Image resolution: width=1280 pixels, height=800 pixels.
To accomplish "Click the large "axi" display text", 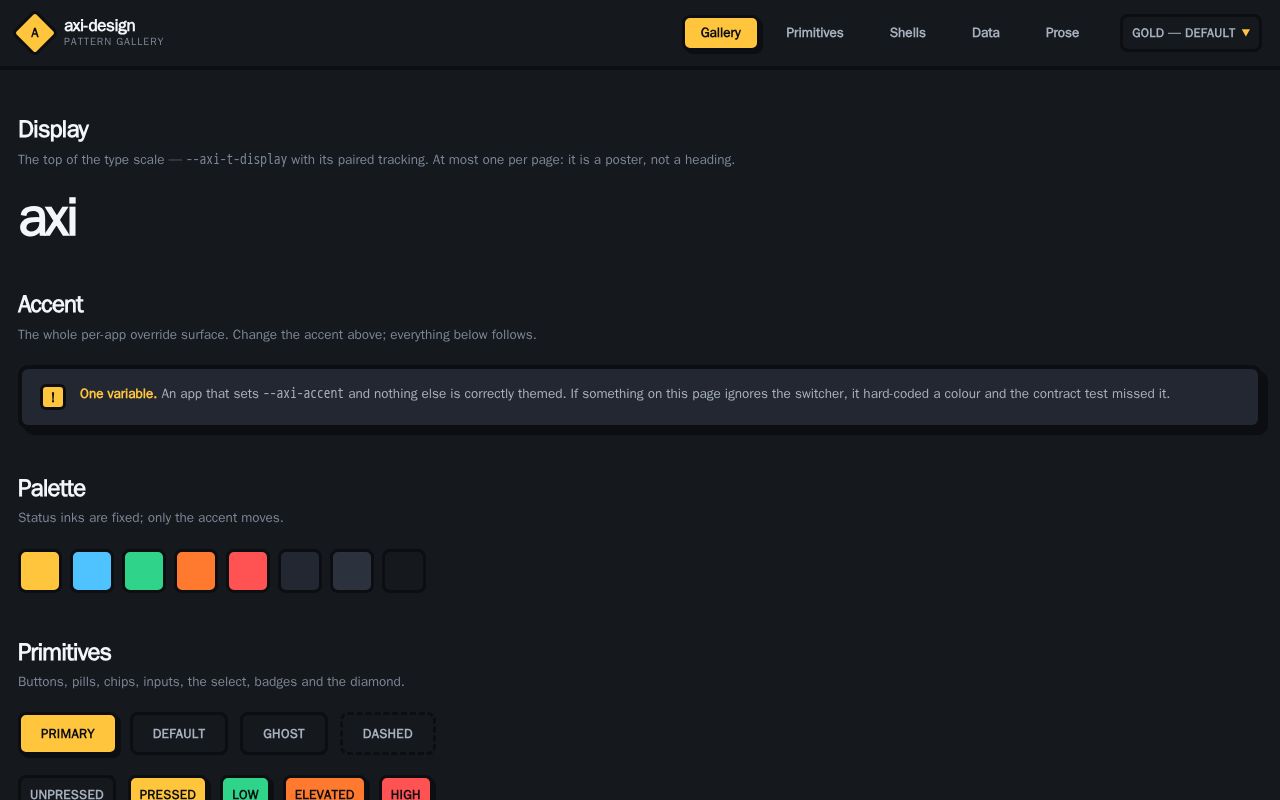I will tap(48, 217).
